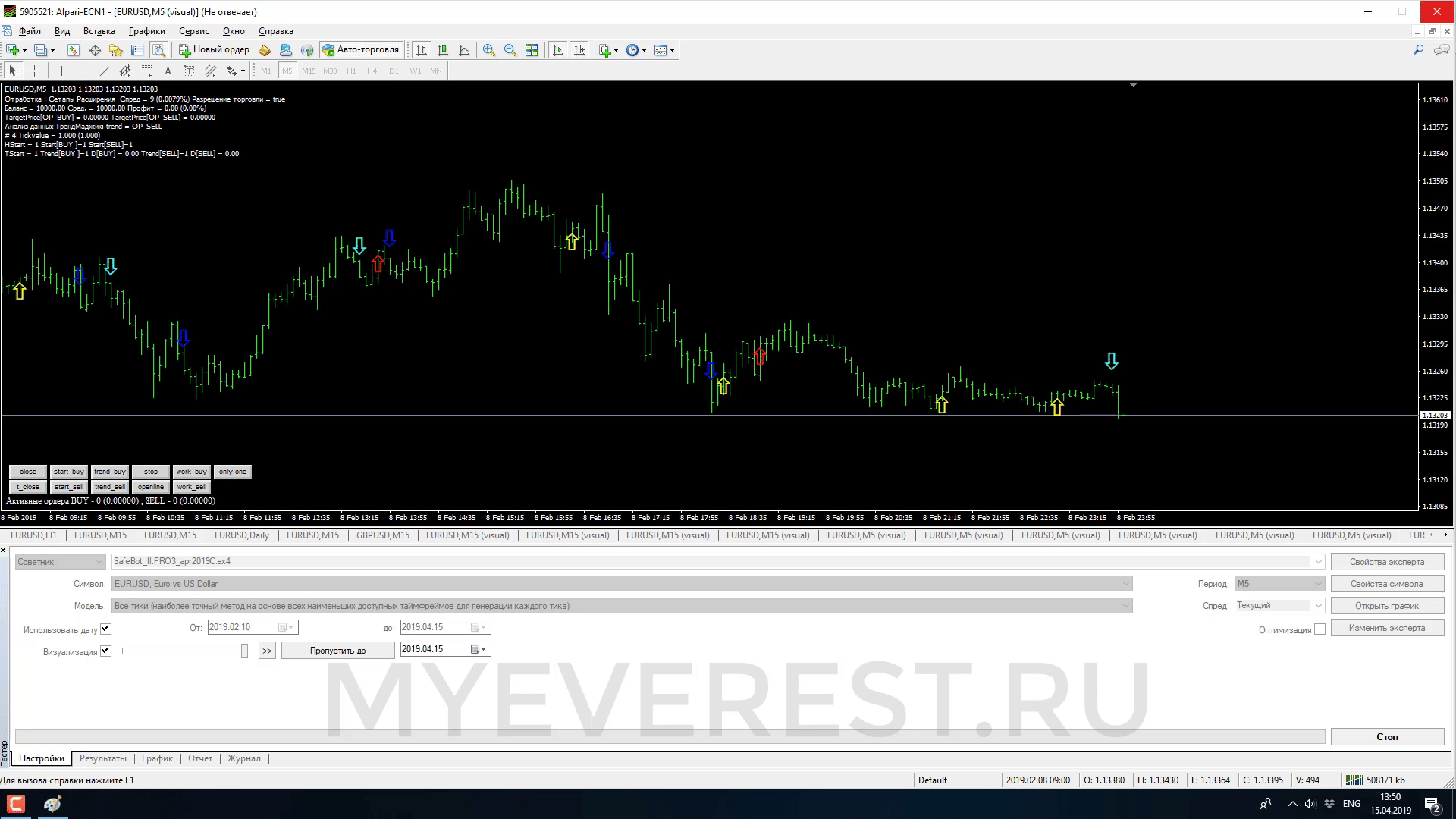
Task: Toggle the 'Визуализация' checkbox
Action: click(105, 651)
